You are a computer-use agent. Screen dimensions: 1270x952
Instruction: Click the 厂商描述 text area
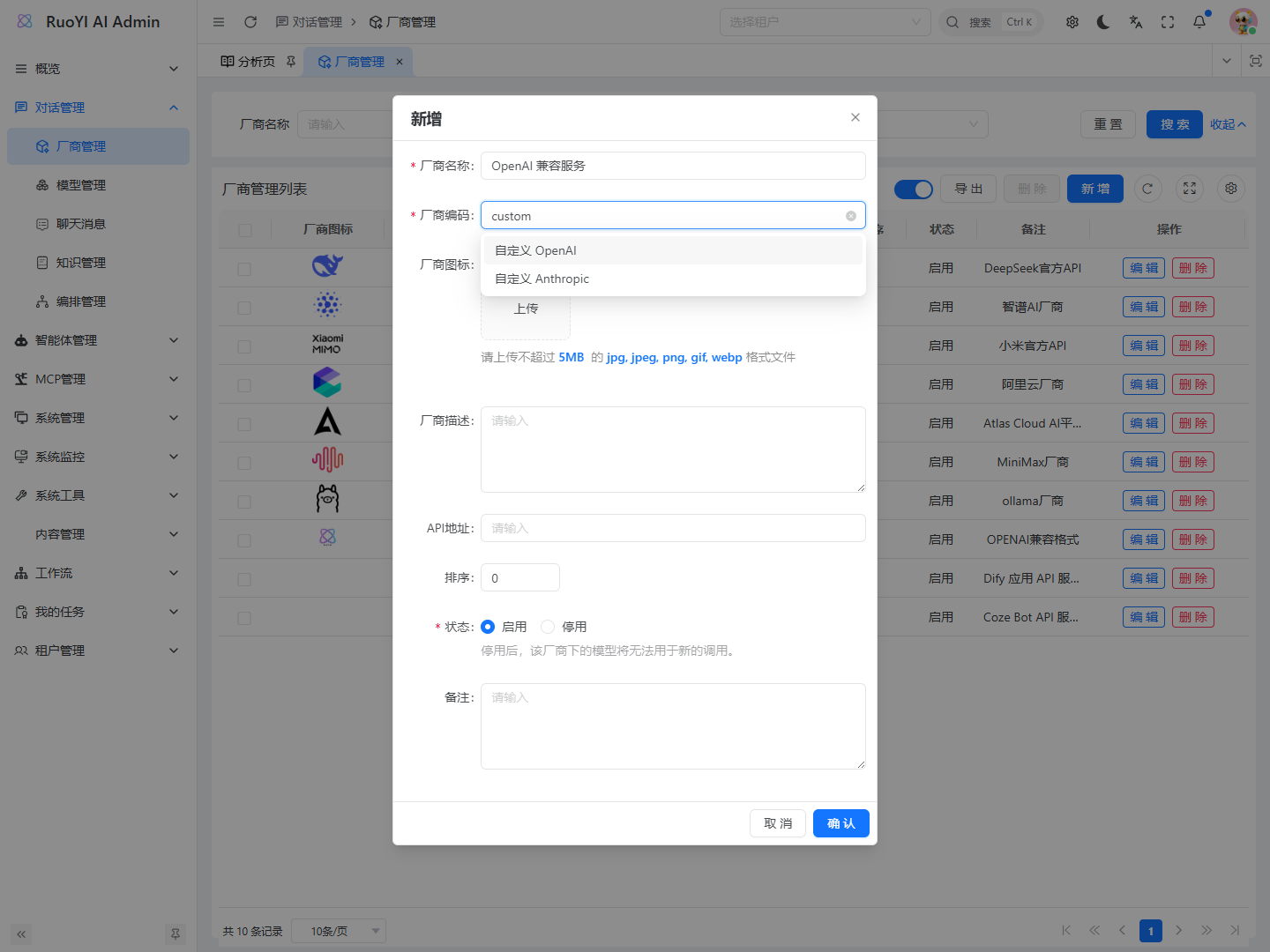coord(673,450)
